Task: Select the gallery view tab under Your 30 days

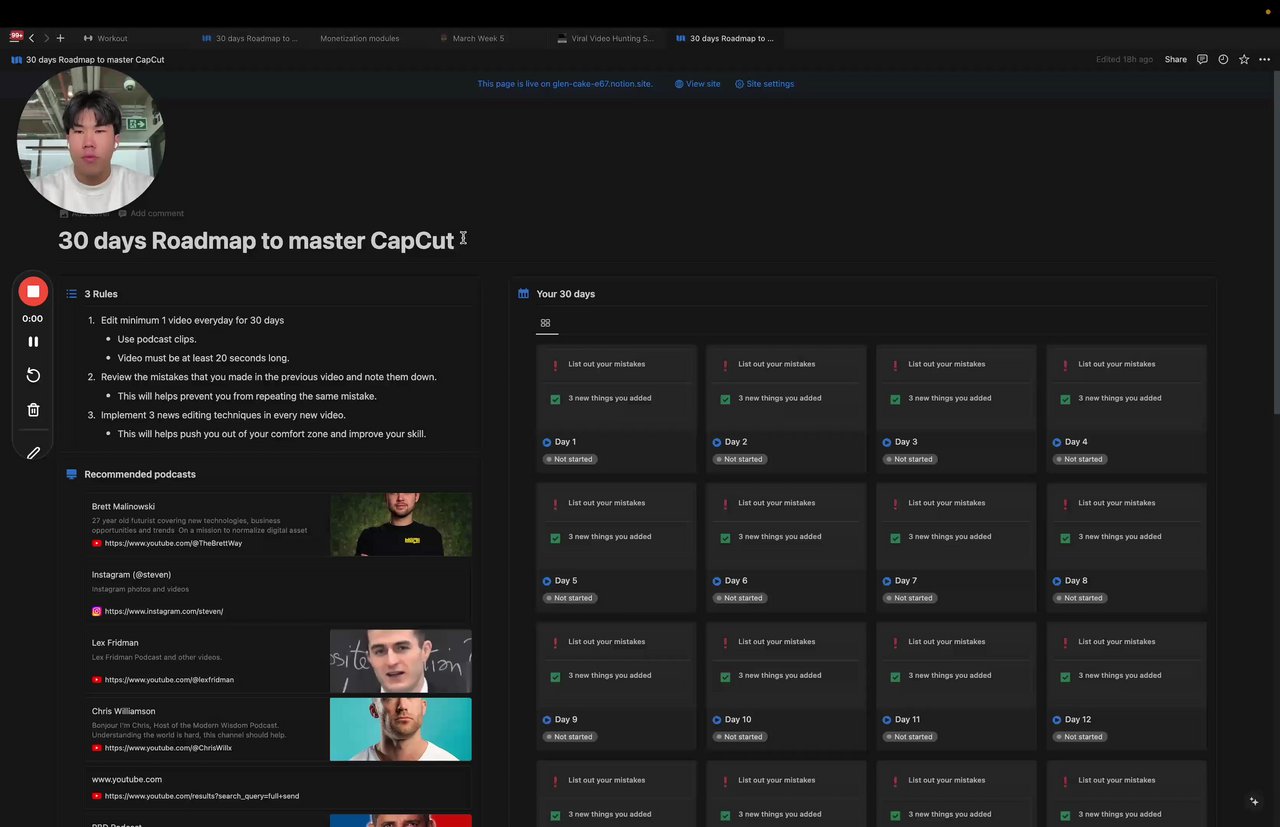Action: pyautogui.click(x=545, y=323)
